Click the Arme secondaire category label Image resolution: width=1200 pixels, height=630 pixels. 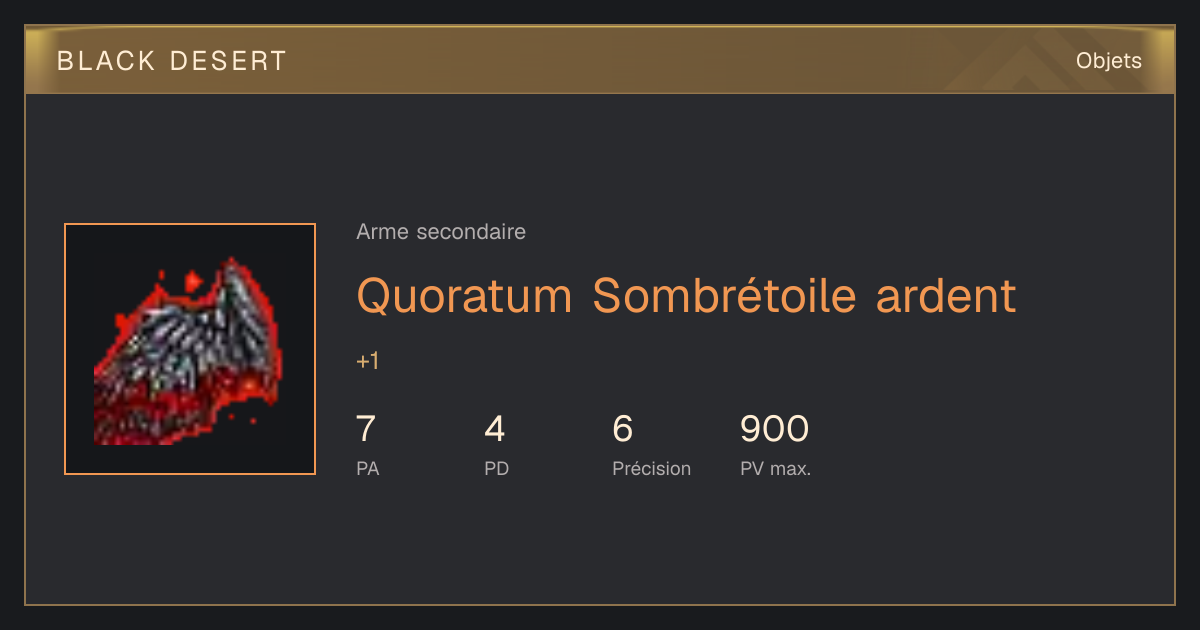tap(441, 232)
